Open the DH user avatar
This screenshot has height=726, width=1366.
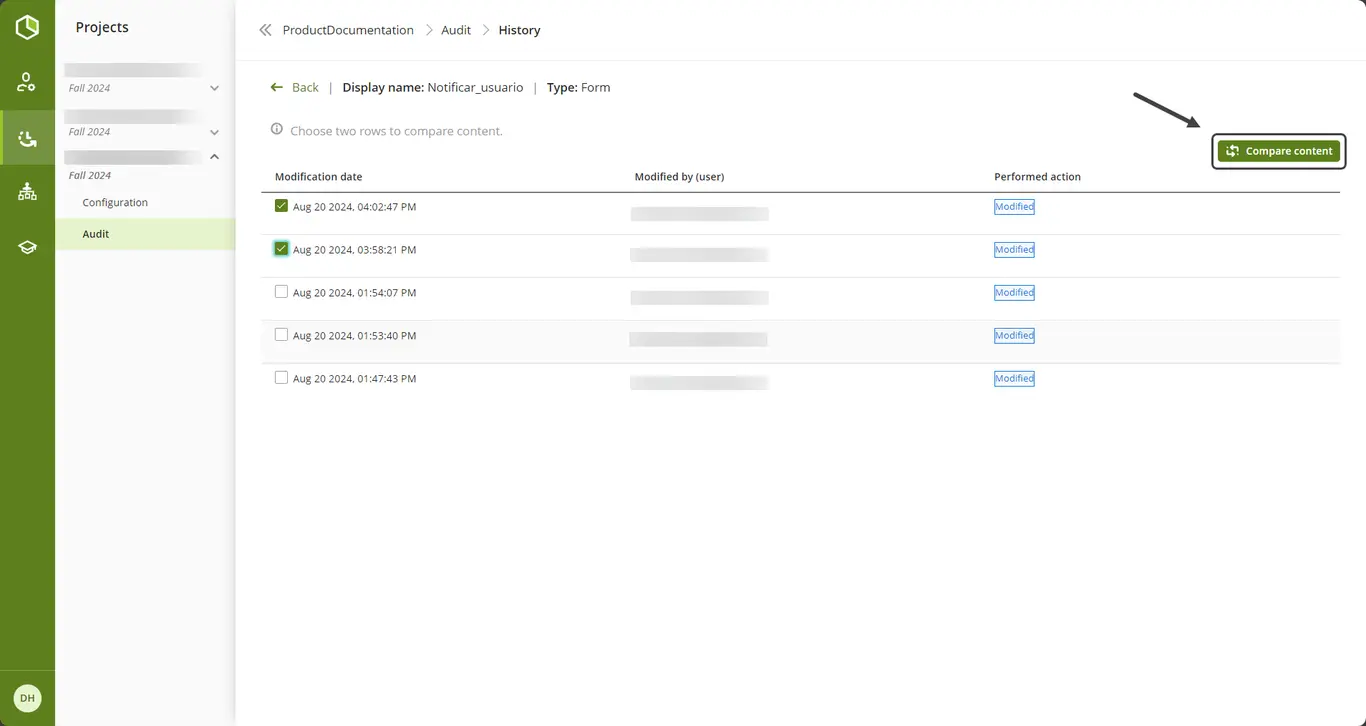click(27, 698)
